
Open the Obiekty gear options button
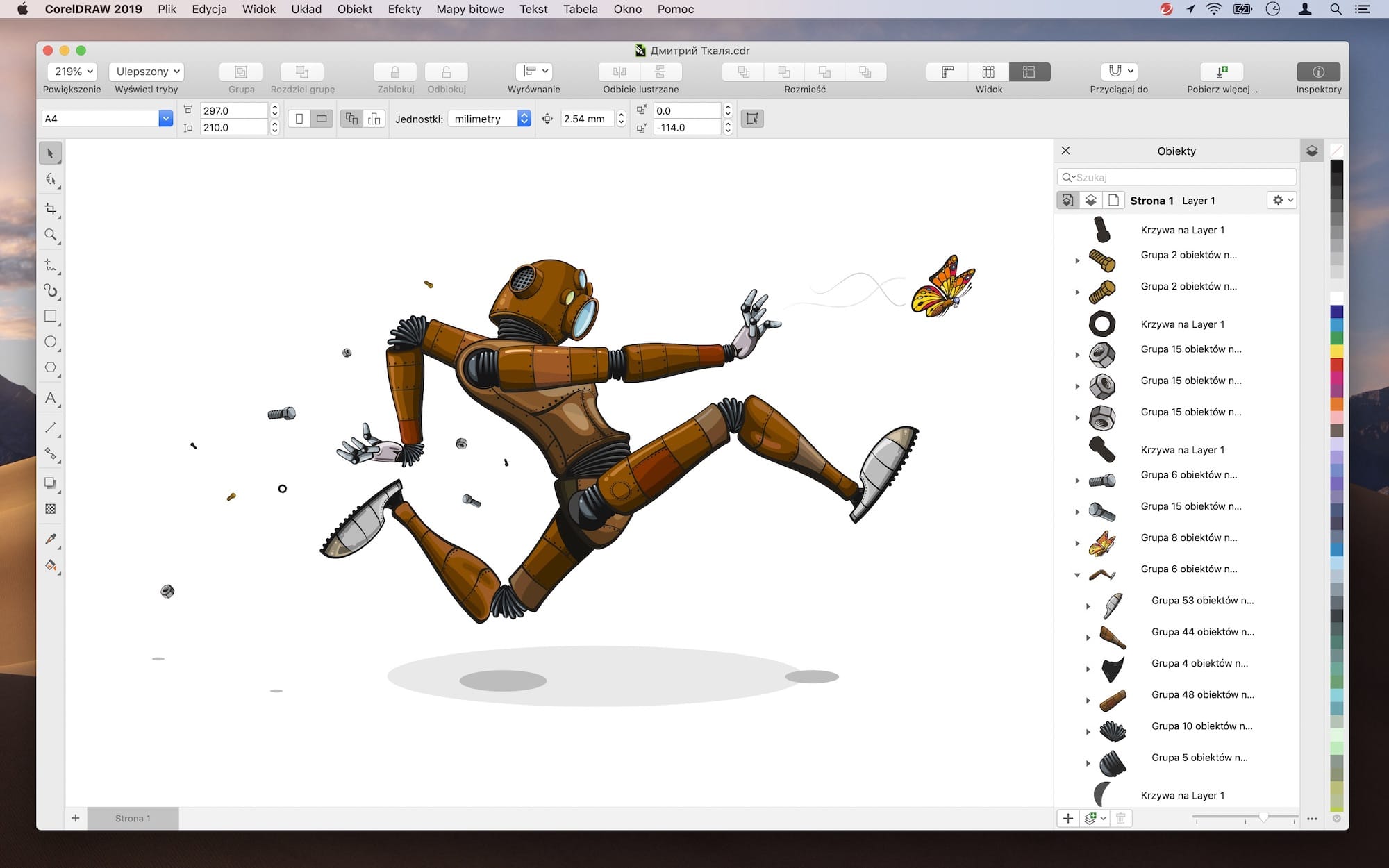coord(1282,200)
